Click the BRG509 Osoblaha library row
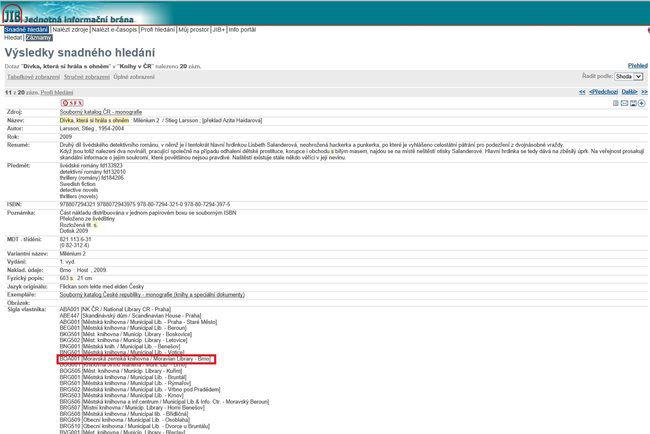The image size is (650, 434). click(x=125, y=420)
